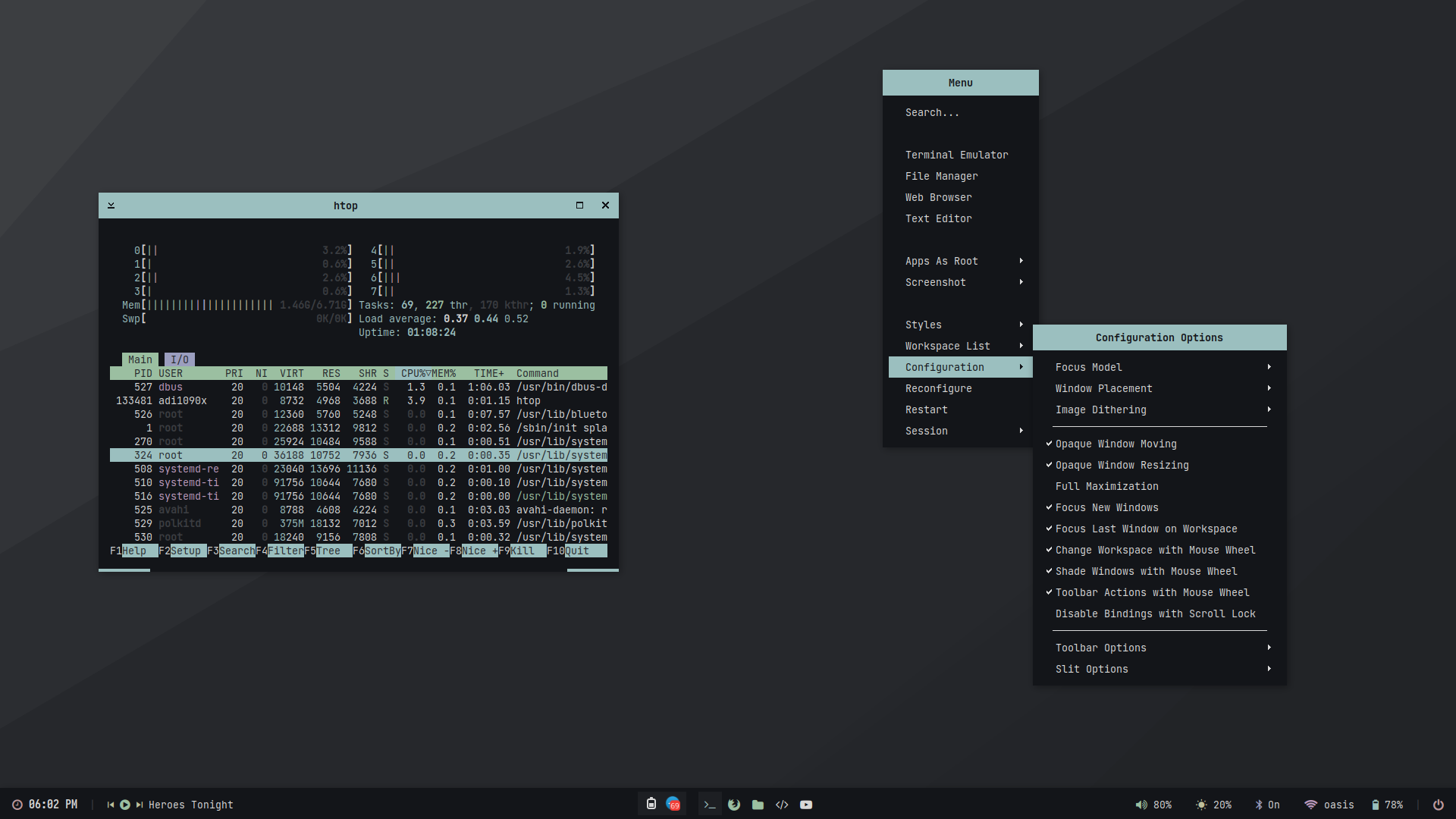
Task: Click the Search... menu entry
Action: [x=932, y=112]
